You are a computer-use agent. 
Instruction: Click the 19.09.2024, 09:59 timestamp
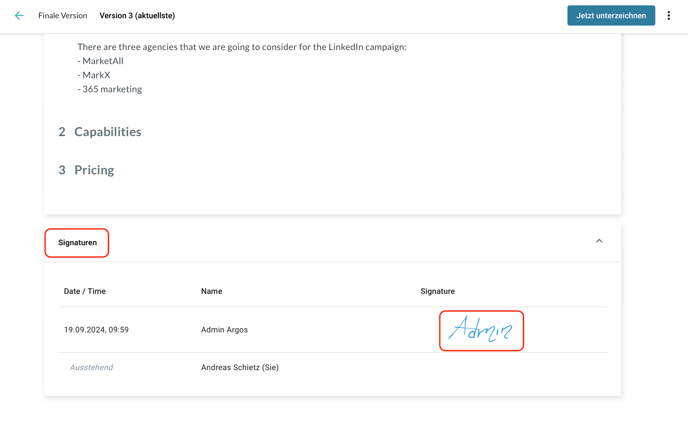point(96,330)
